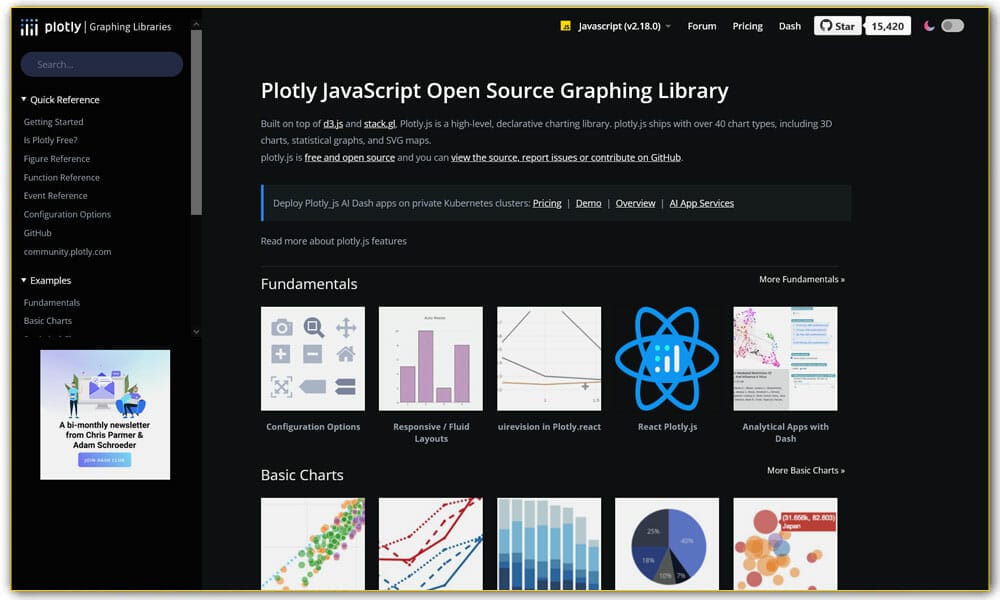Toggle the dark mode switch
This screenshot has height=600, width=1000.
tap(952, 26)
